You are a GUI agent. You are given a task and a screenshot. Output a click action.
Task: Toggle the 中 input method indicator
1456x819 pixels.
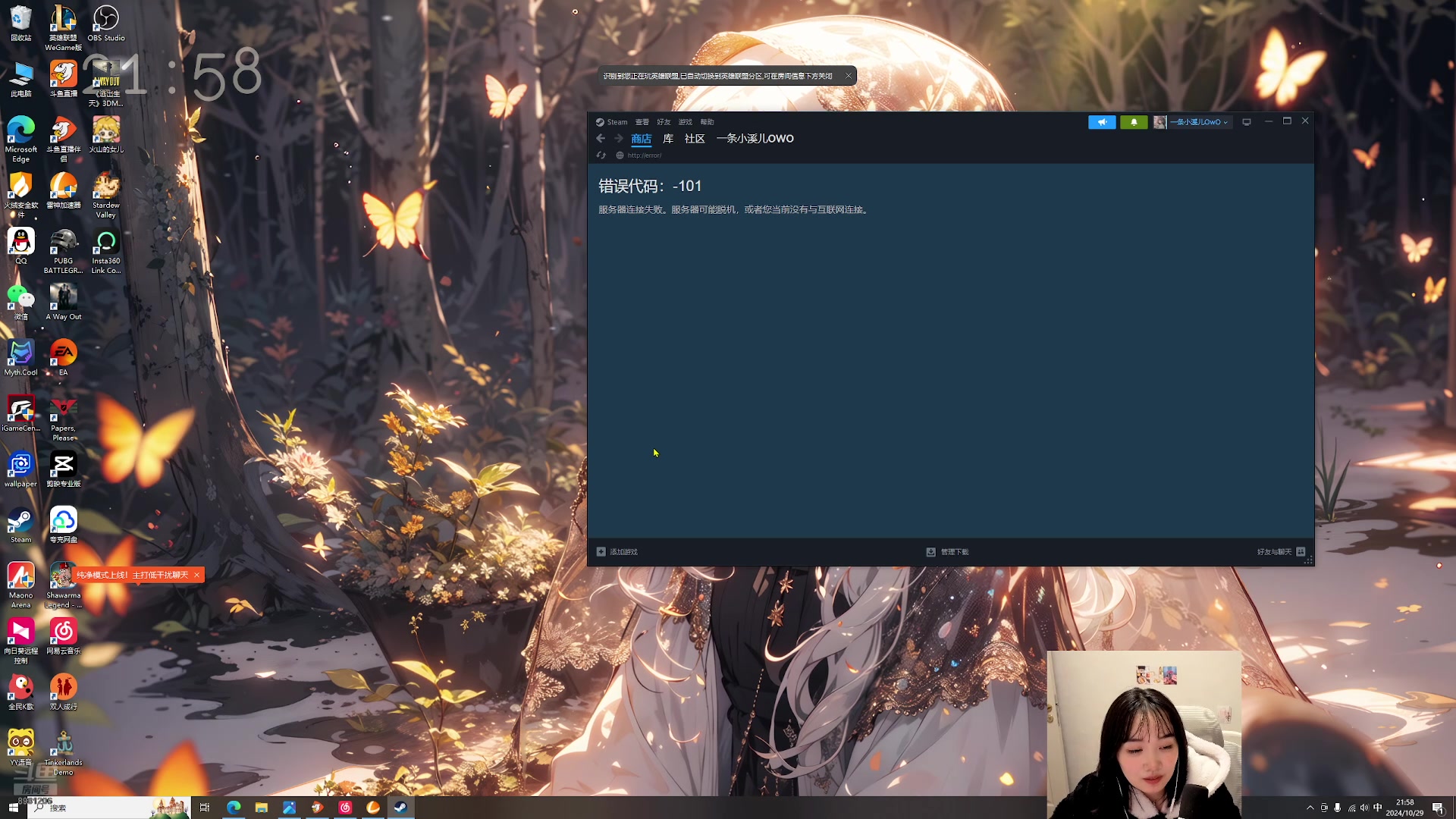click(1378, 808)
